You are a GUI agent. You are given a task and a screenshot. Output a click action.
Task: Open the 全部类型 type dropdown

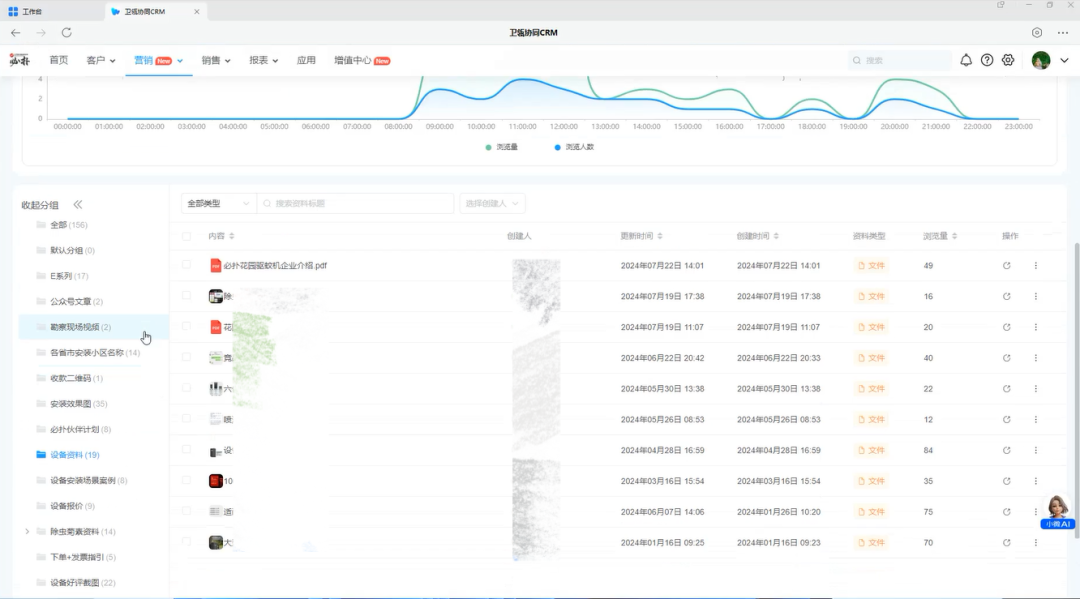(x=218, y=203)
